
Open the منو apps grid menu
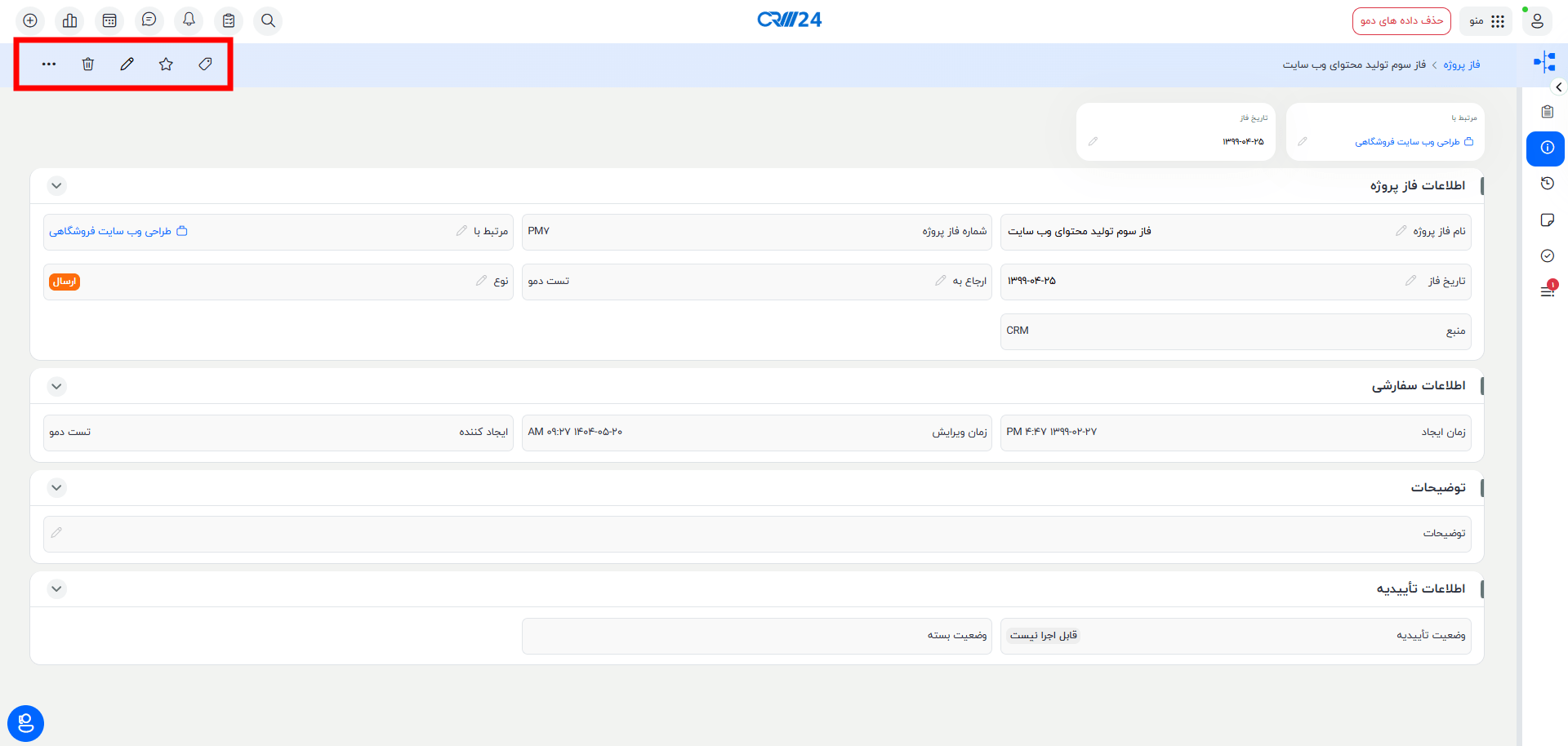click(1488, 20)
